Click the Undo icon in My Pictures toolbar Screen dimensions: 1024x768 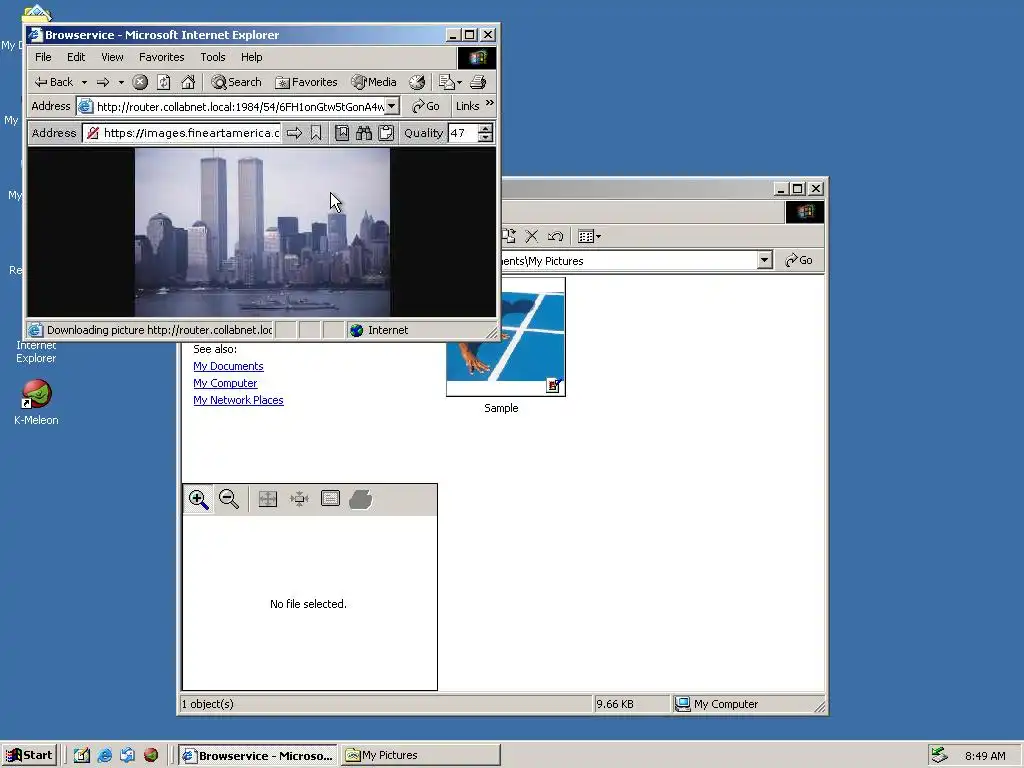click(555, 236)
